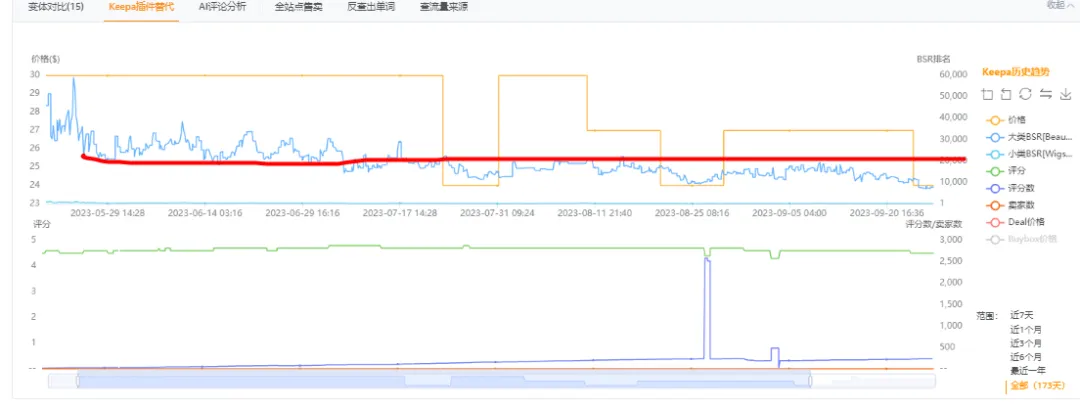Click the 2023-09-05 04:00 axis date label

(789, 213)
